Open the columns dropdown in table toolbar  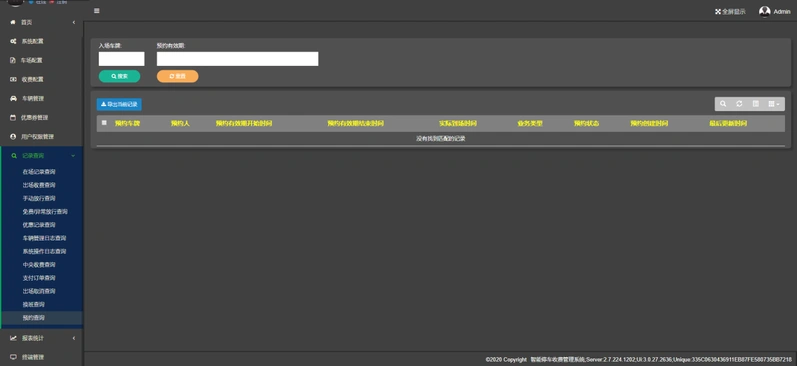click(x=774, y=104)
